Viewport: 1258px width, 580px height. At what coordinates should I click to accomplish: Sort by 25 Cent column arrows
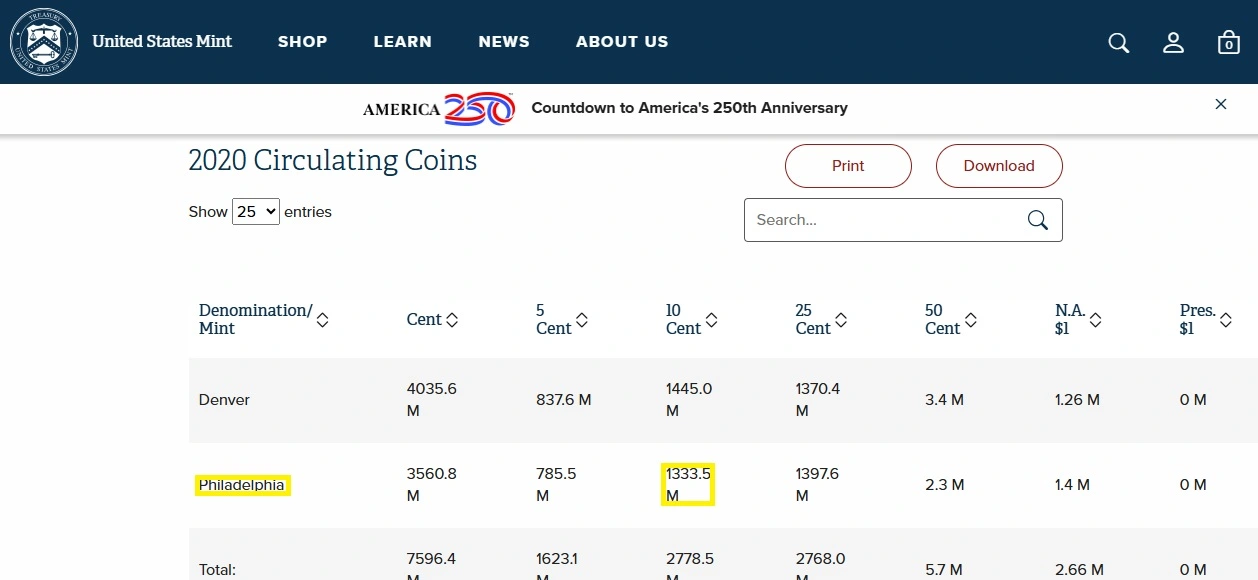coord(841,319)
